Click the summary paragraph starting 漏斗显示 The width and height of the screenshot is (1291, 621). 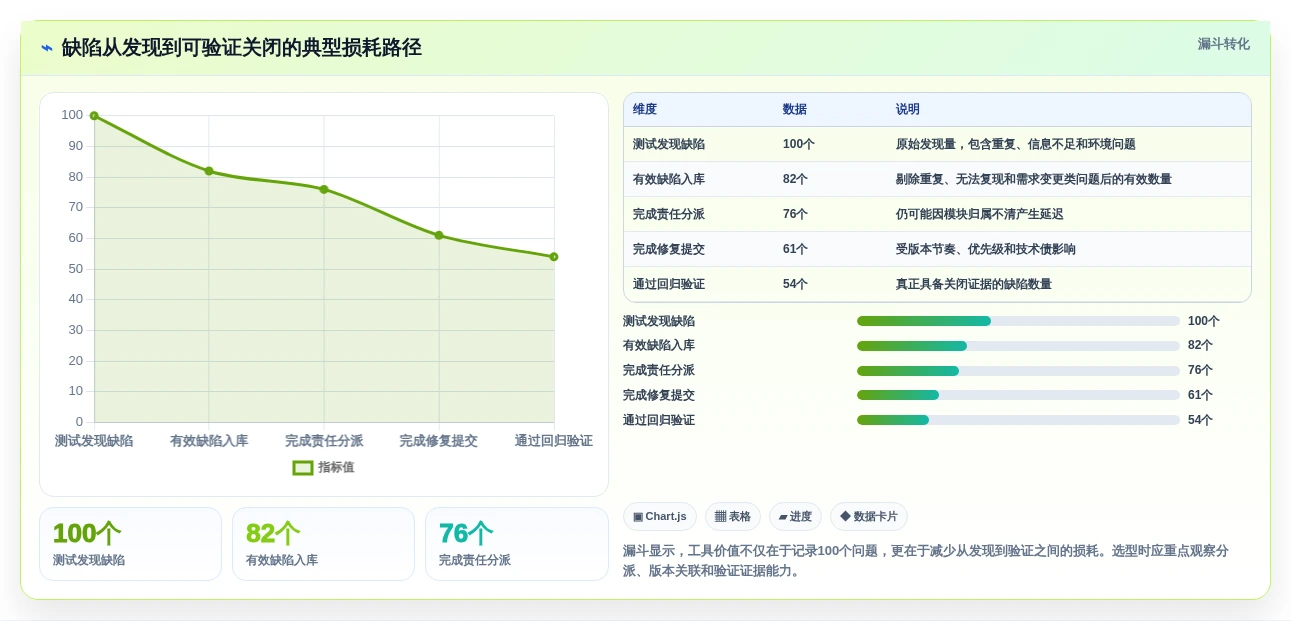pyautogui.click(x=926, y=561)
